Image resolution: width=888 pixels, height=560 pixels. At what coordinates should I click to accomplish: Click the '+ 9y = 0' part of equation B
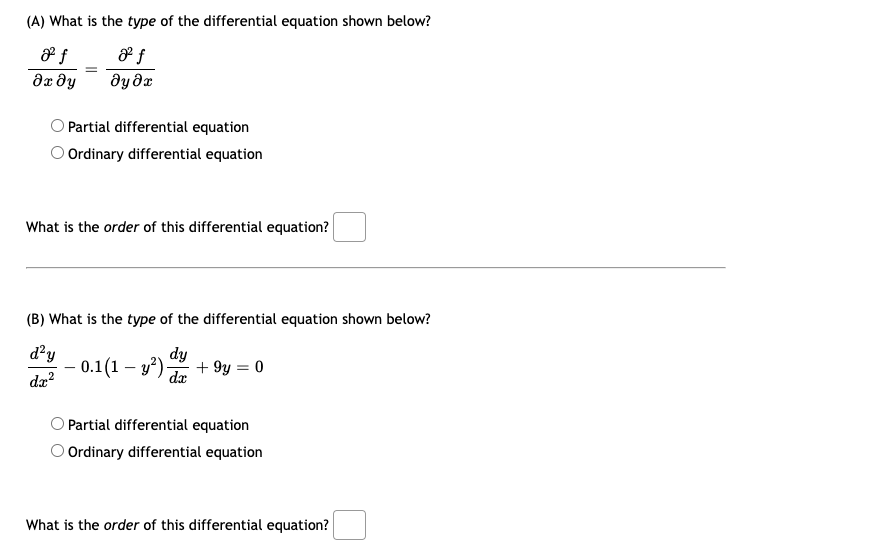(229, 367)
